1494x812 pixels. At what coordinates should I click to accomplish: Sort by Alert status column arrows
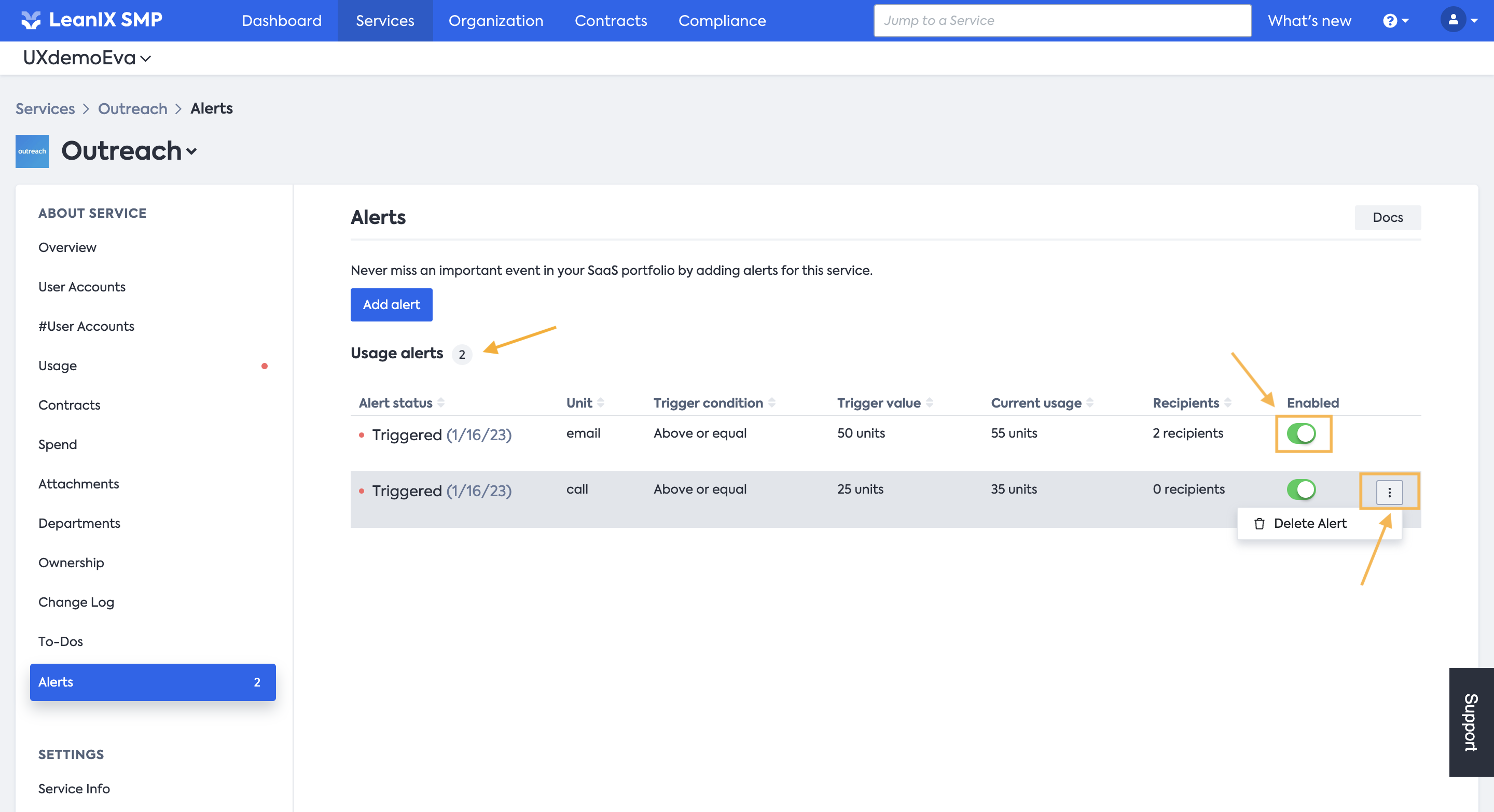point(441,403)
